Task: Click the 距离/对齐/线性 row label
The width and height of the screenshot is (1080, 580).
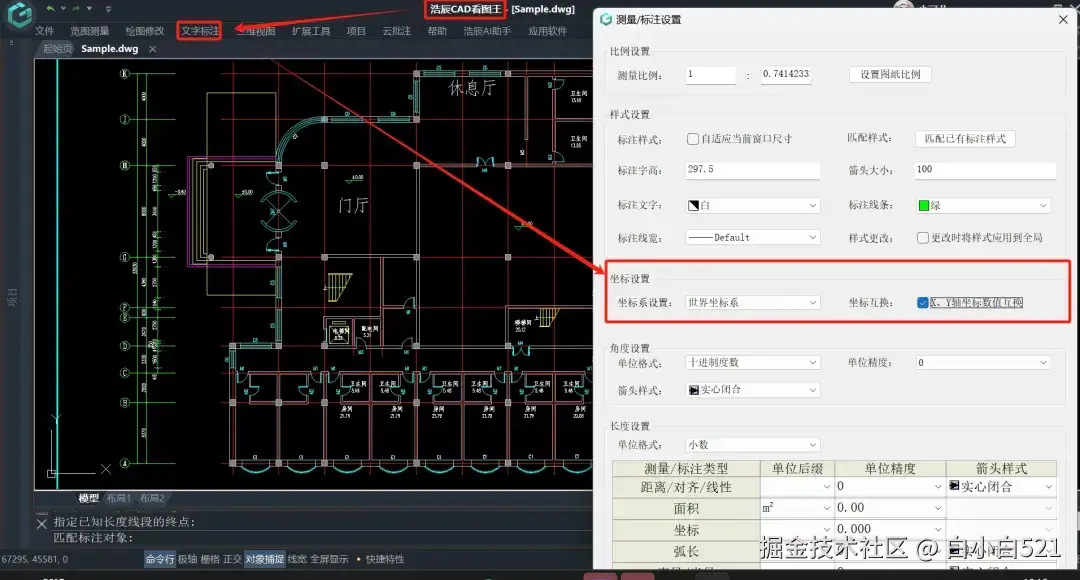Action: click(x=686, y=487)
